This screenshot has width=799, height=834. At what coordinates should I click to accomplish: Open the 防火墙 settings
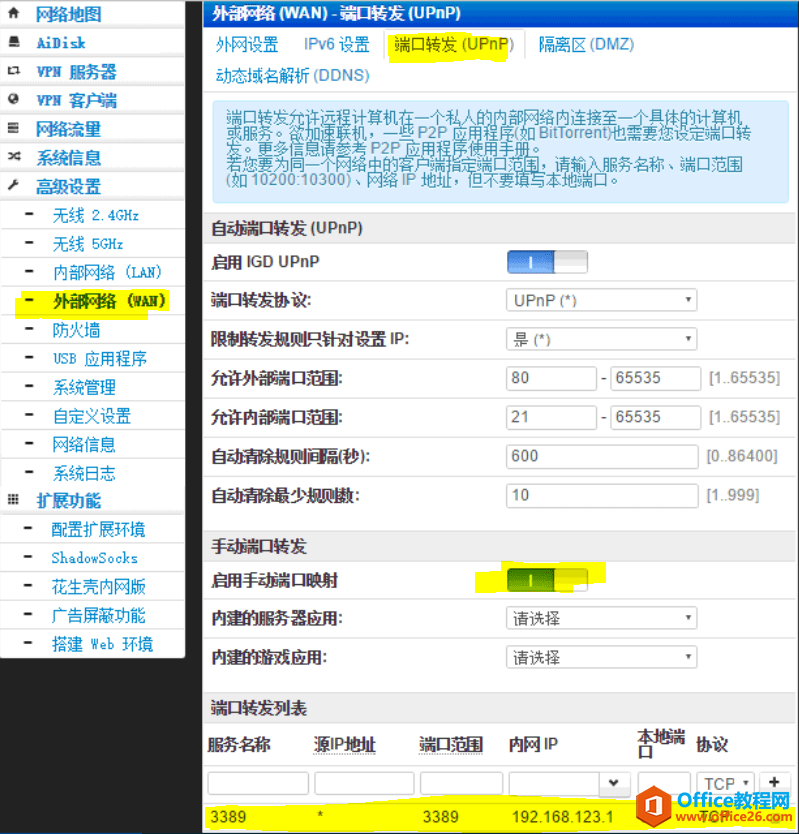[76, 330]
